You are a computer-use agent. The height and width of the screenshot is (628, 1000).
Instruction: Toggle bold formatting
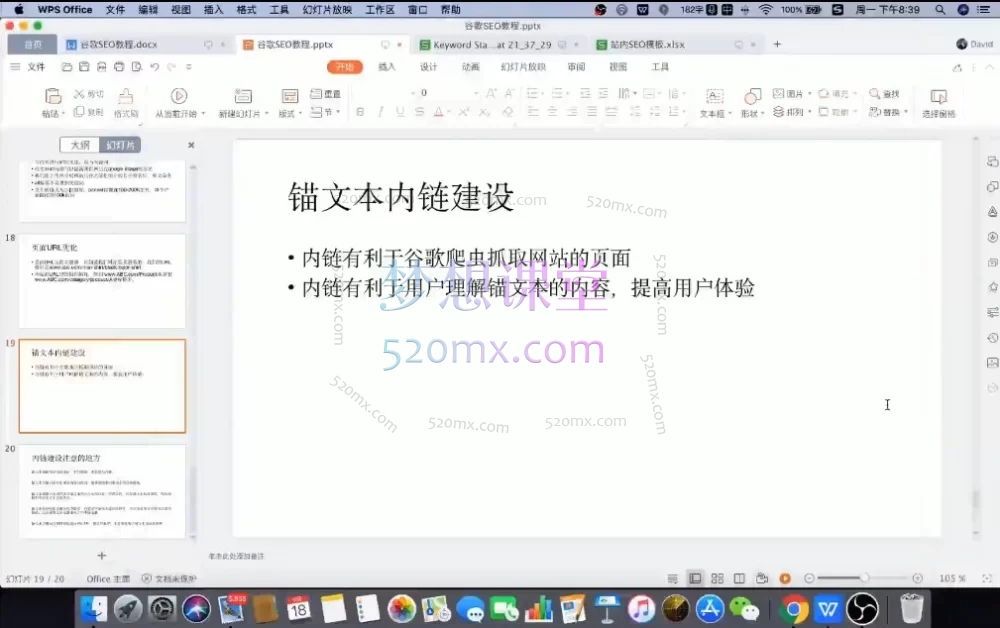click(360, 112)
